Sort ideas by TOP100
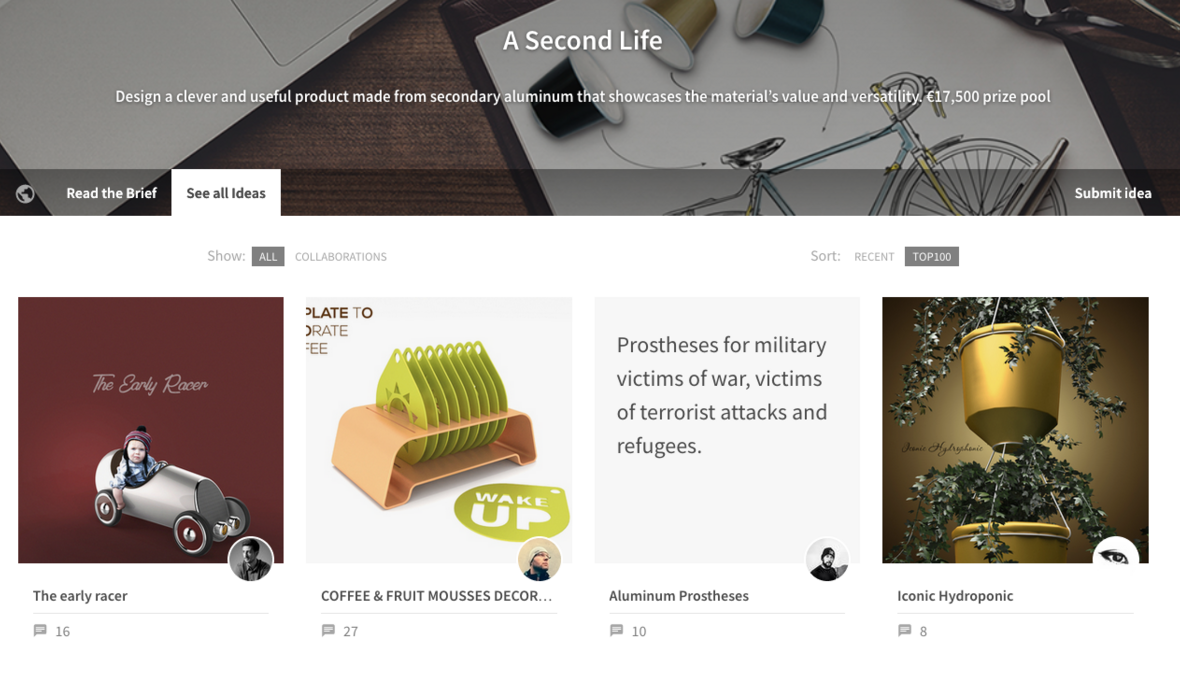 click(x=932, y=257)
